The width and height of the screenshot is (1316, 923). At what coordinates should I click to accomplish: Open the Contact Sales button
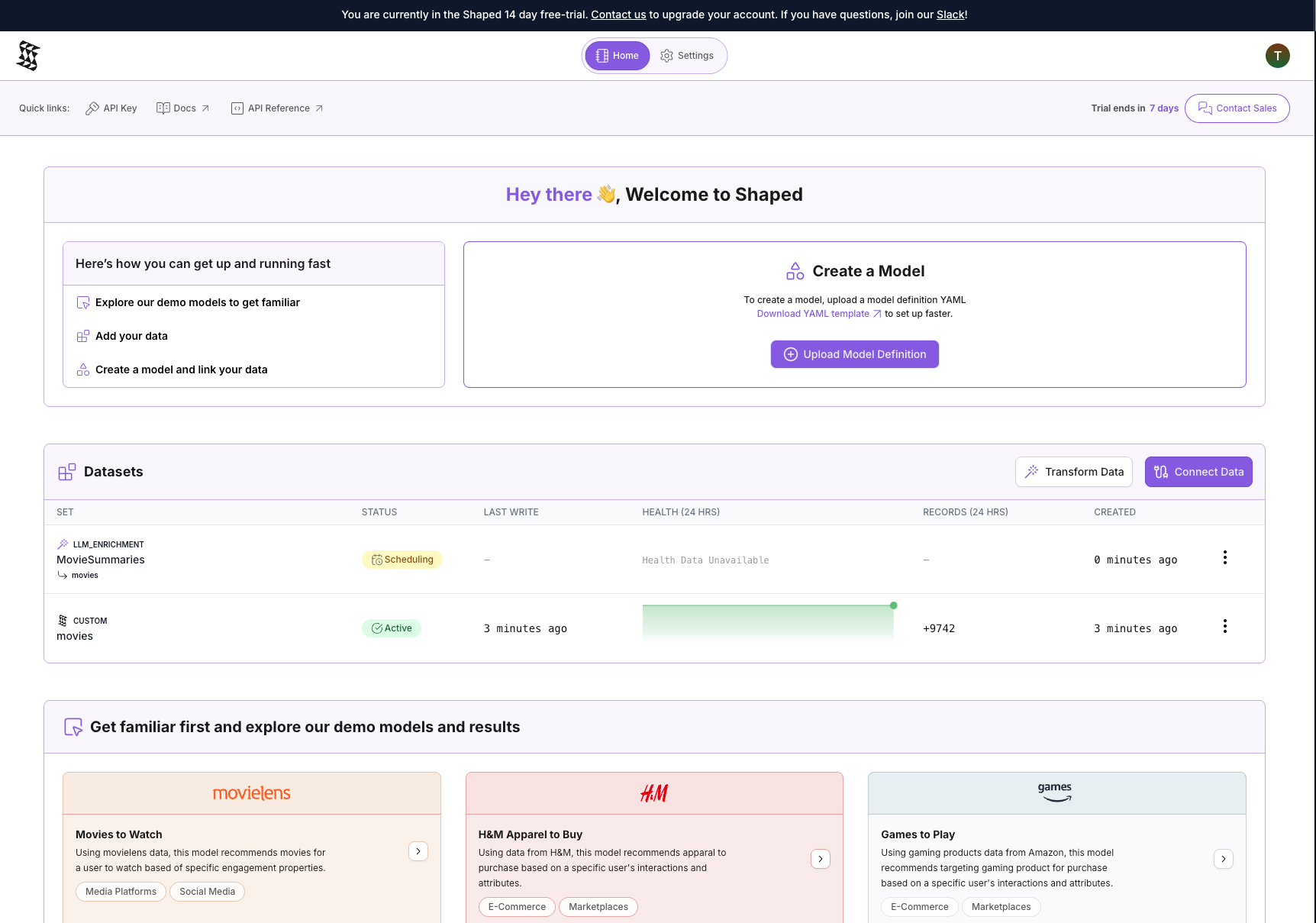(x=1237, y=108)
